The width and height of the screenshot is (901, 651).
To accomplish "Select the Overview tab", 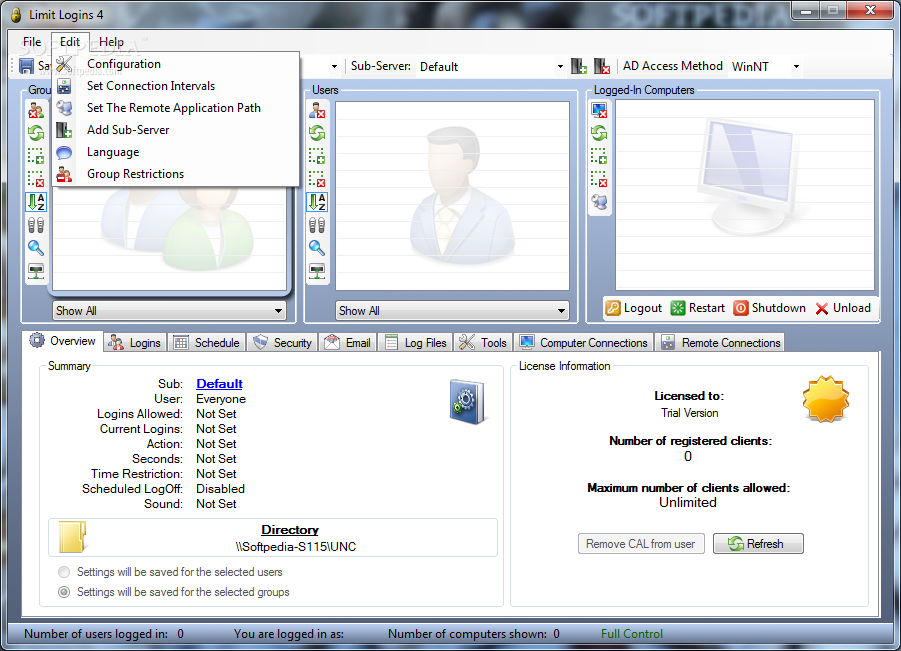I will 63,341.
